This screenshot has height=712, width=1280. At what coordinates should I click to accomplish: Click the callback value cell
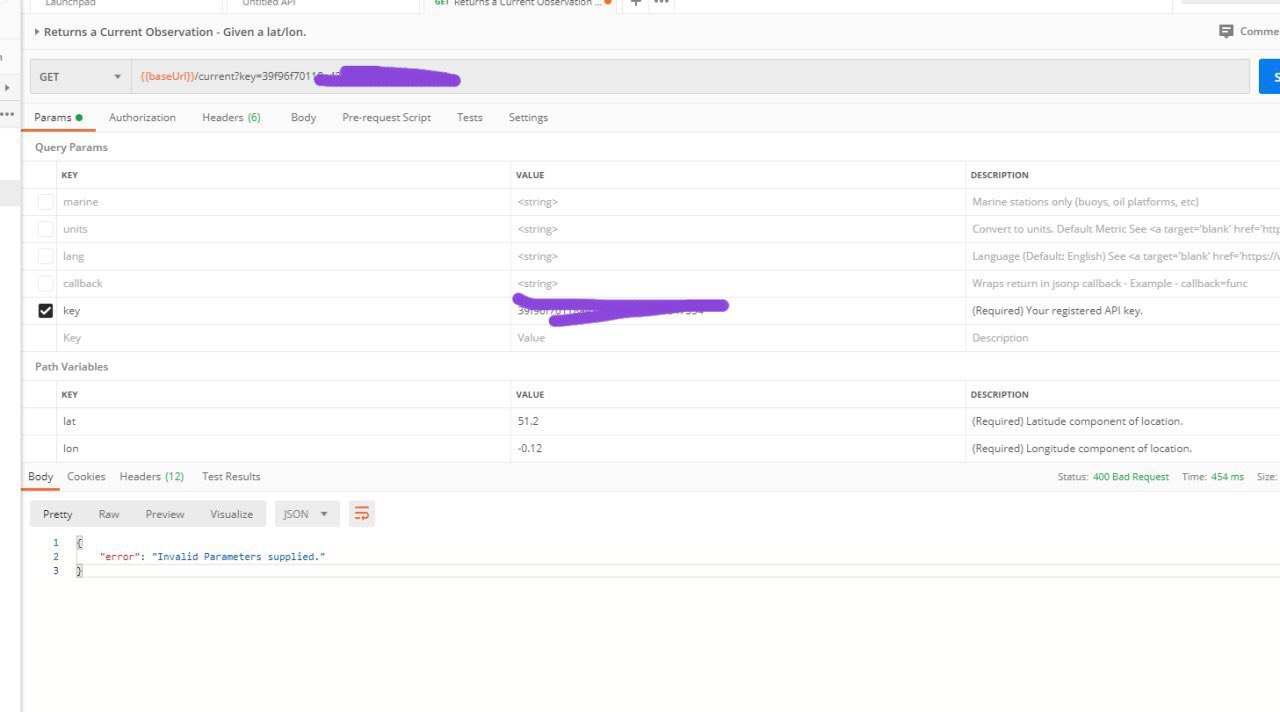738,283
